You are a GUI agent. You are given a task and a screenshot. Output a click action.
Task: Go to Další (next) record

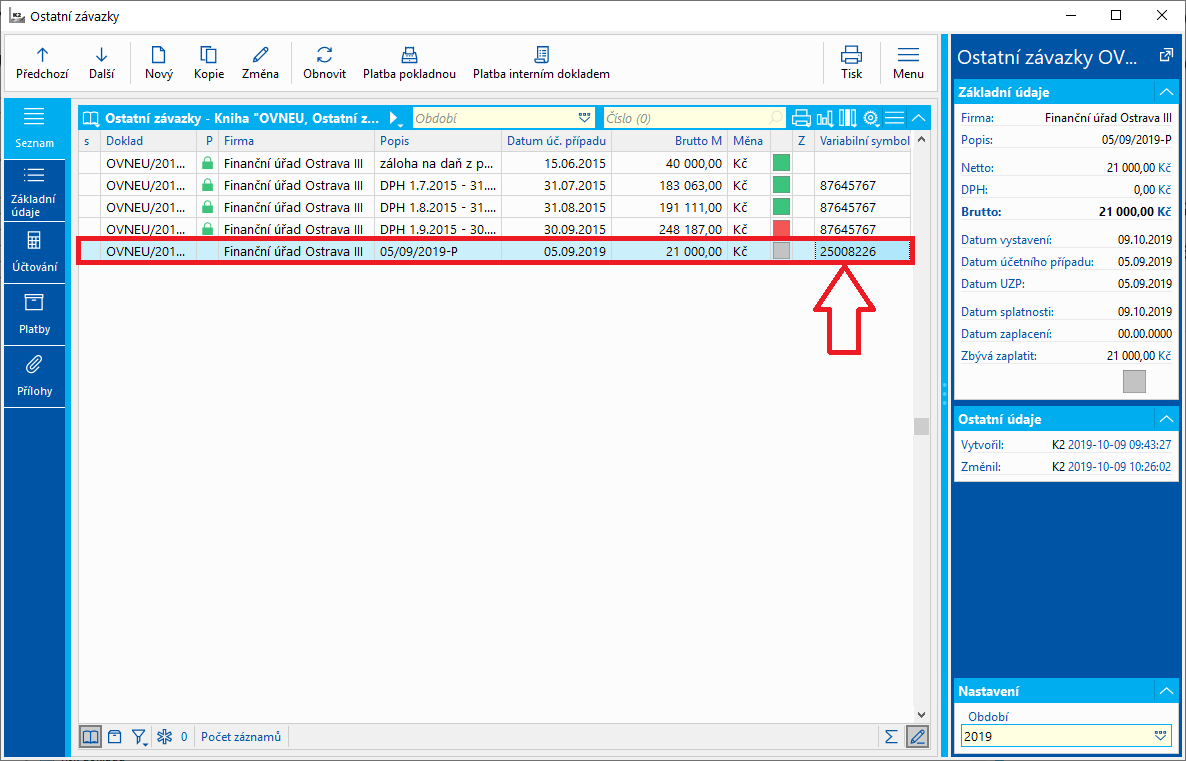101,63
